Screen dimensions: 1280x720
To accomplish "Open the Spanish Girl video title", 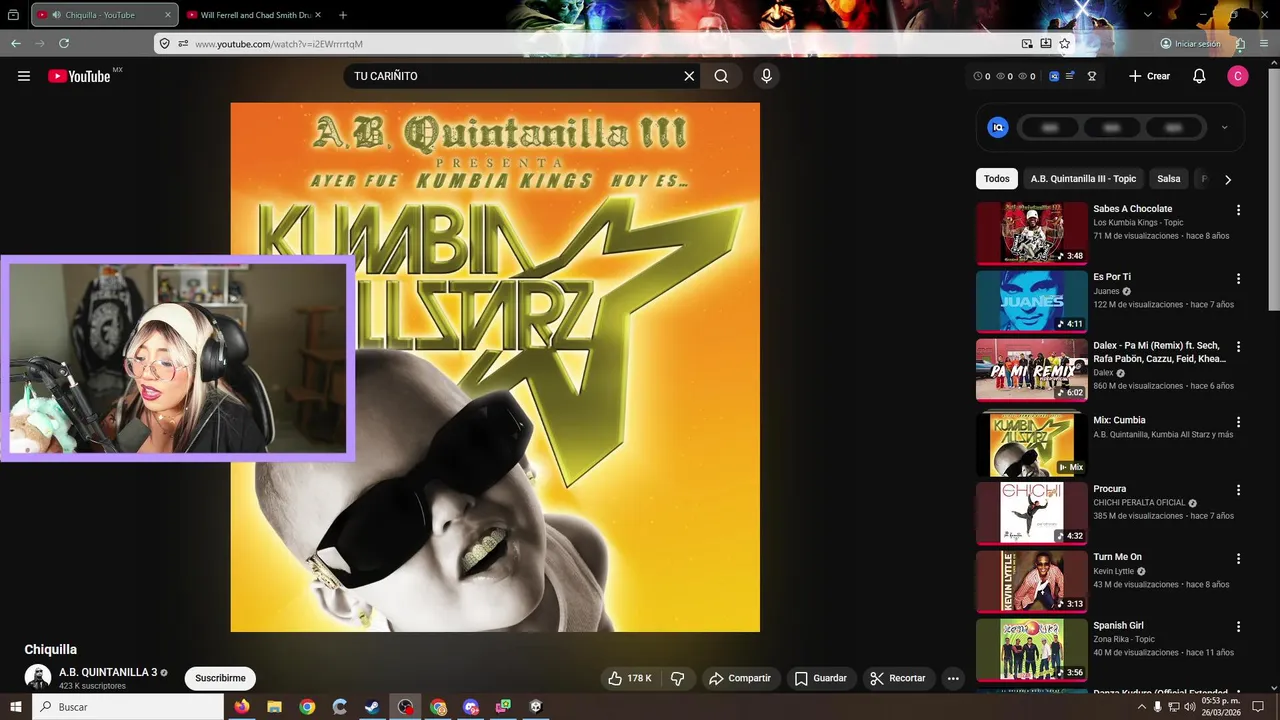I will (x=1119, y=625).
